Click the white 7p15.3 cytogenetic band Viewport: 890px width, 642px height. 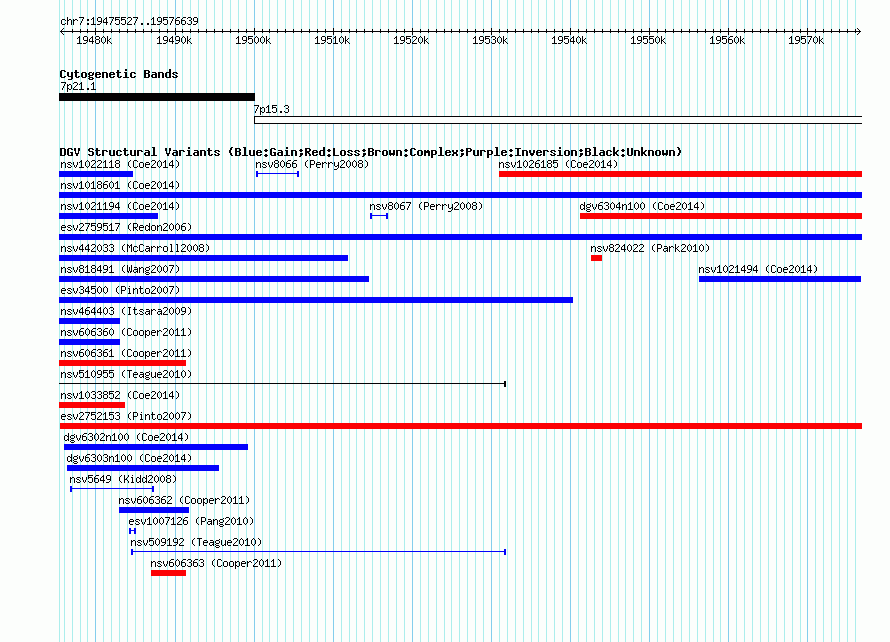558,120
